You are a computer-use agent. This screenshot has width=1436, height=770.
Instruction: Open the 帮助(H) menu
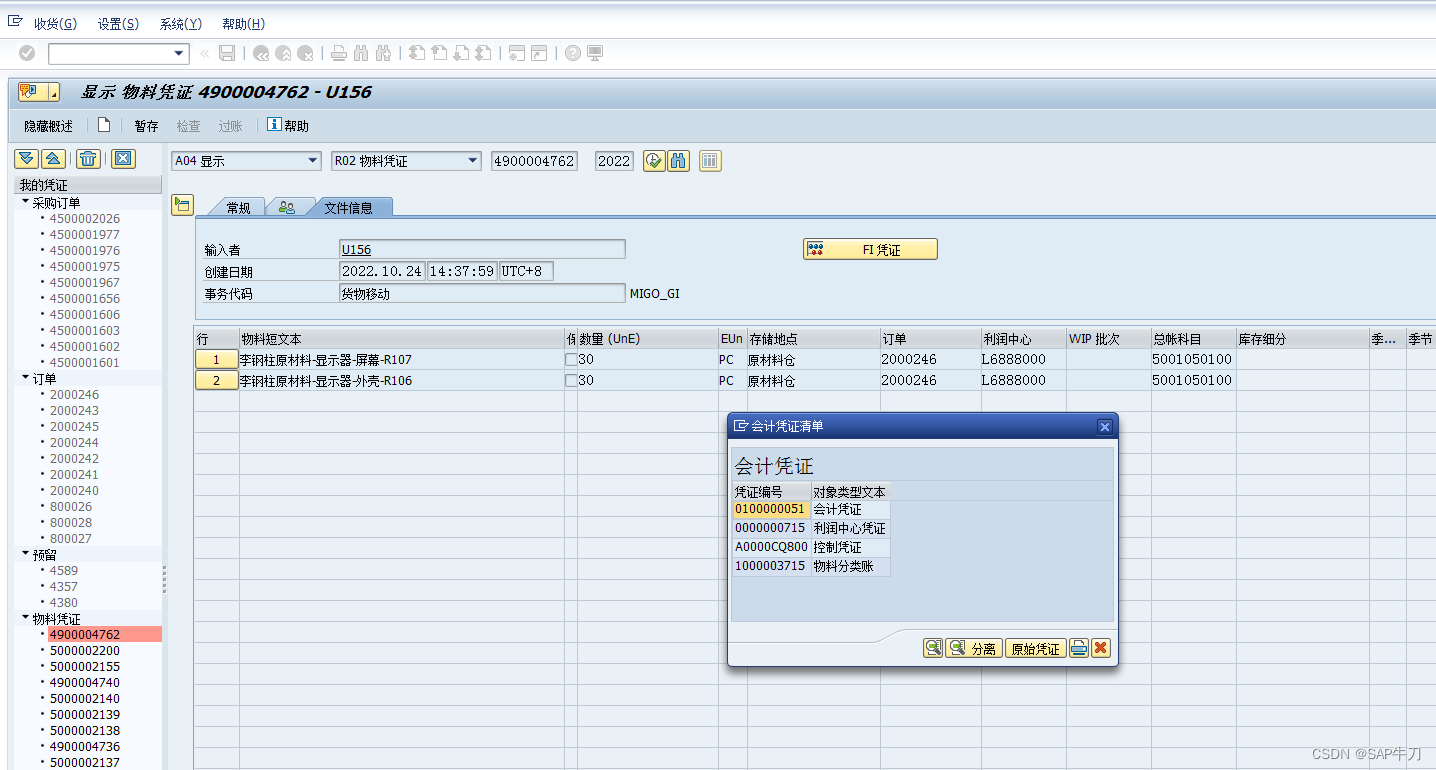tap(244, 24)
